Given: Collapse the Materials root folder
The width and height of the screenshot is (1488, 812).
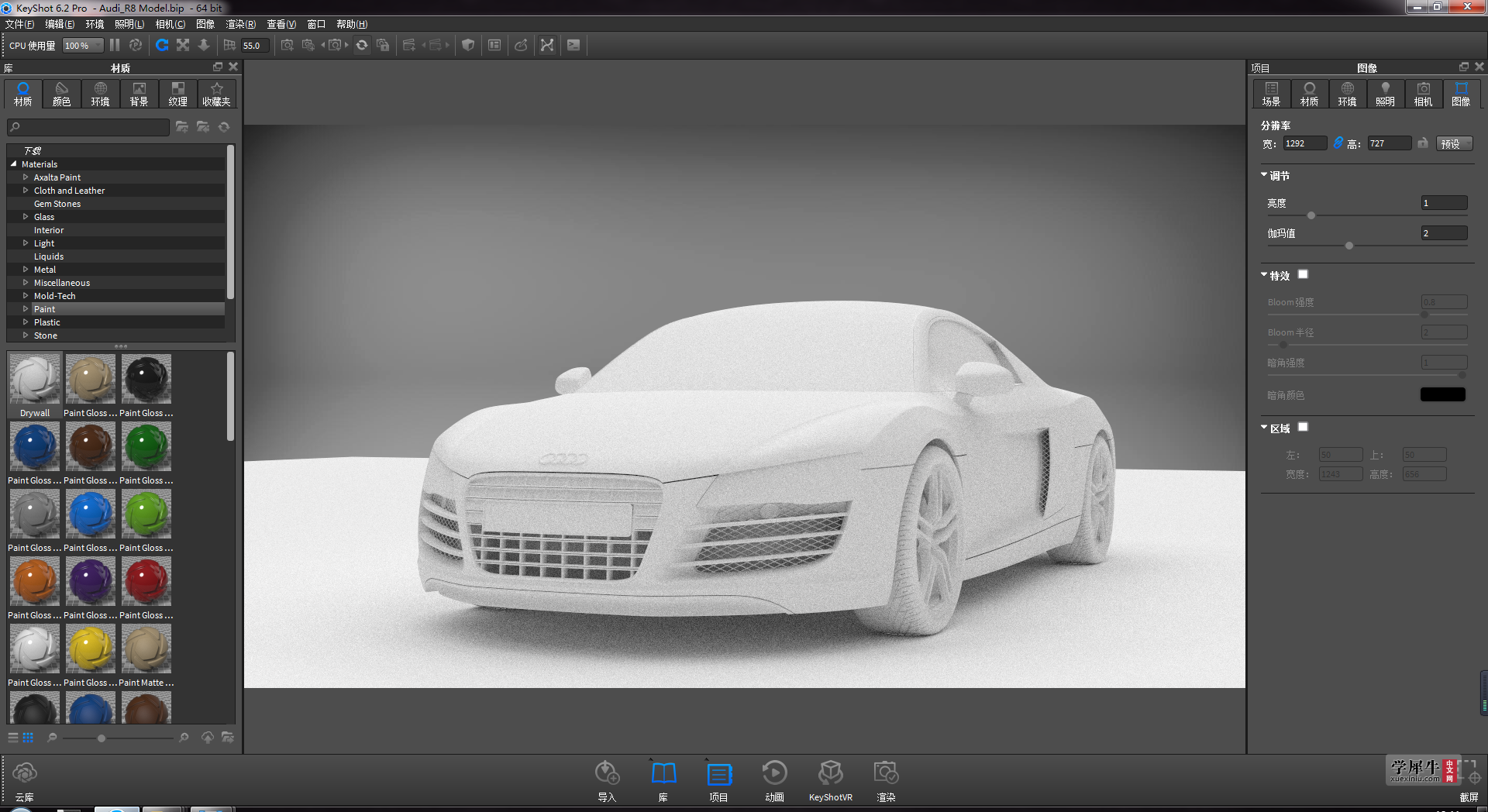Looking at the screenshot, I should [14, 164].
